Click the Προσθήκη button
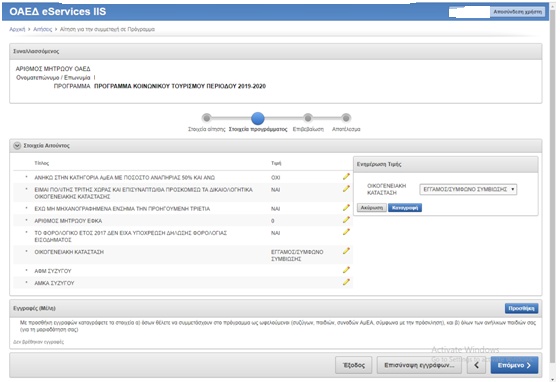Screen dimensions: 560x382 [521, 308]
